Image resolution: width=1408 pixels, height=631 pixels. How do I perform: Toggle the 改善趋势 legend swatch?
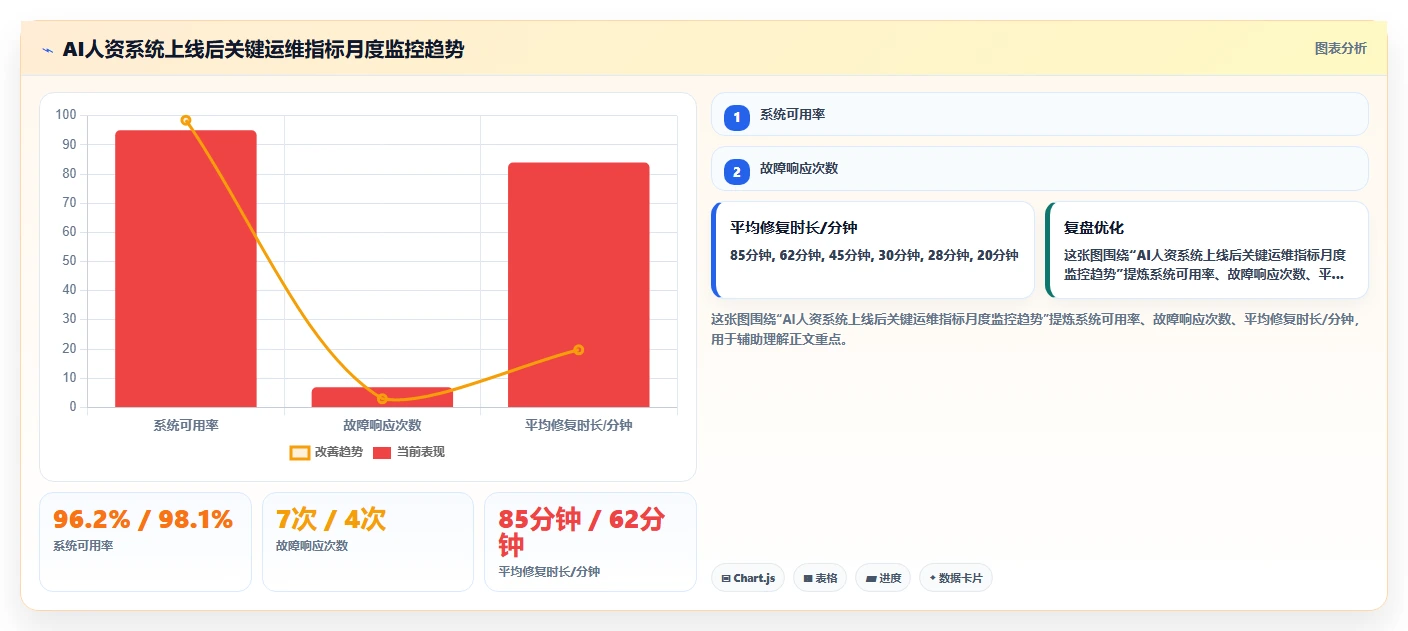pos(300,452)
